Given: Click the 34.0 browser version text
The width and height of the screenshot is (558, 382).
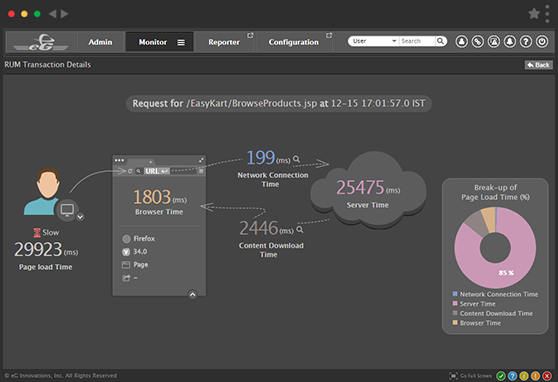Looking at the screenshot, I should pyautogui.click(x=140, y=252).
